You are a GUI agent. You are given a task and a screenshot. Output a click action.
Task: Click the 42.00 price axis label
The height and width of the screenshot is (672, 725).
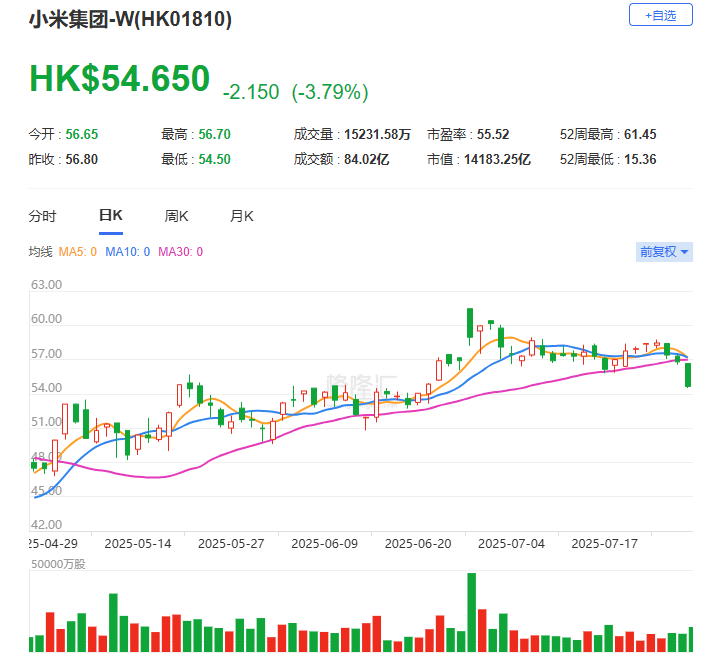click(x=46, y=525)
